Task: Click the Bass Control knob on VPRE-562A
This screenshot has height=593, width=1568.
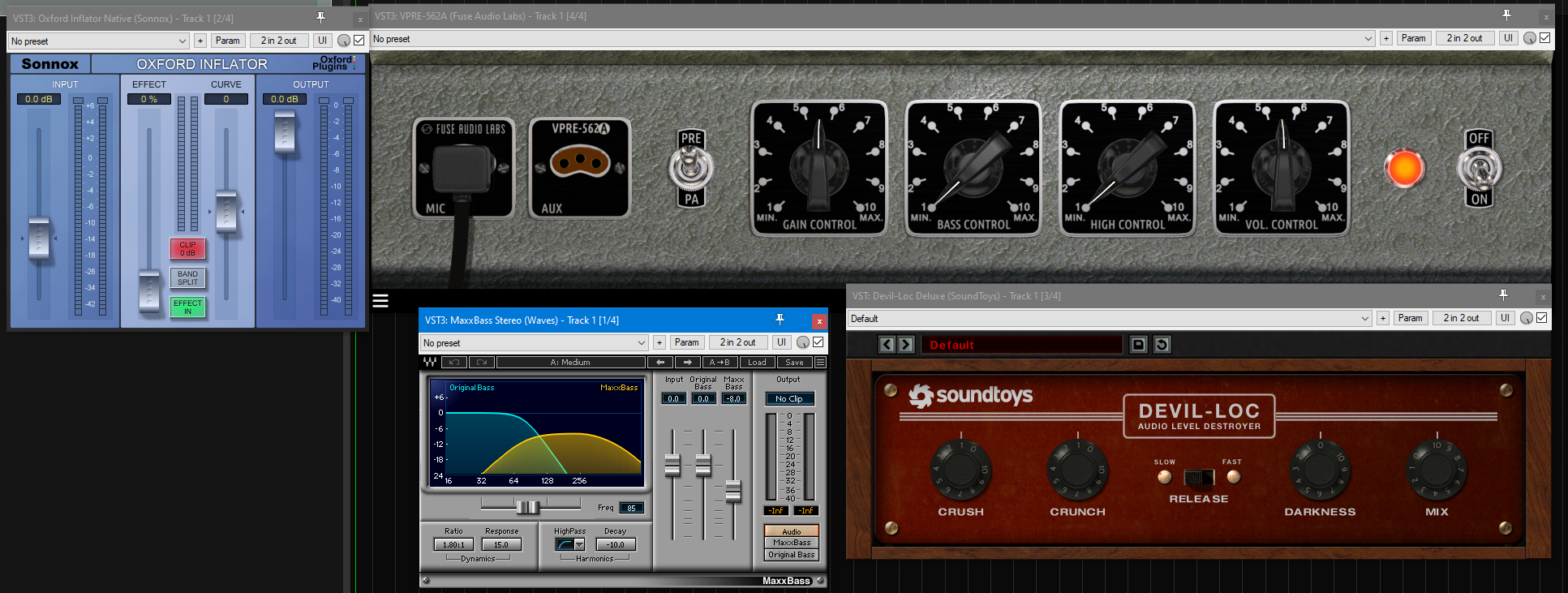Action: 973,167
